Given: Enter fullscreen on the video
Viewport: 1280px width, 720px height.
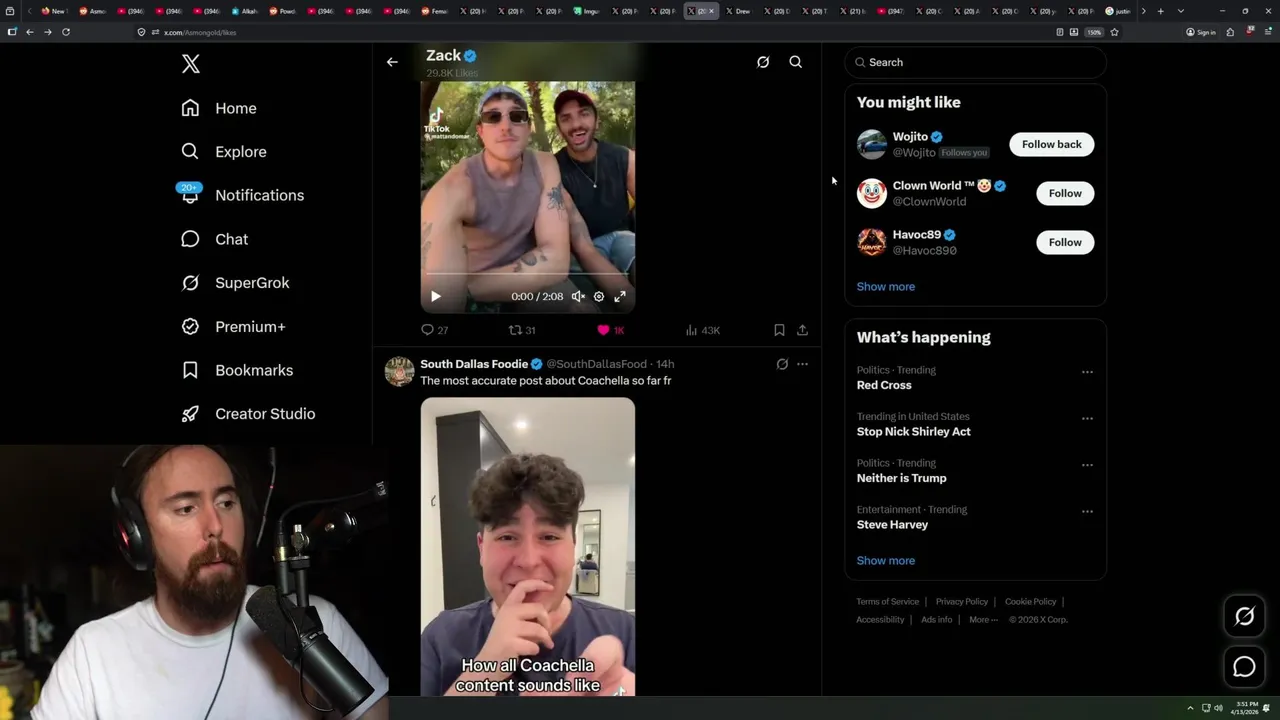Looking at the screenshot, I should (620, 296).
